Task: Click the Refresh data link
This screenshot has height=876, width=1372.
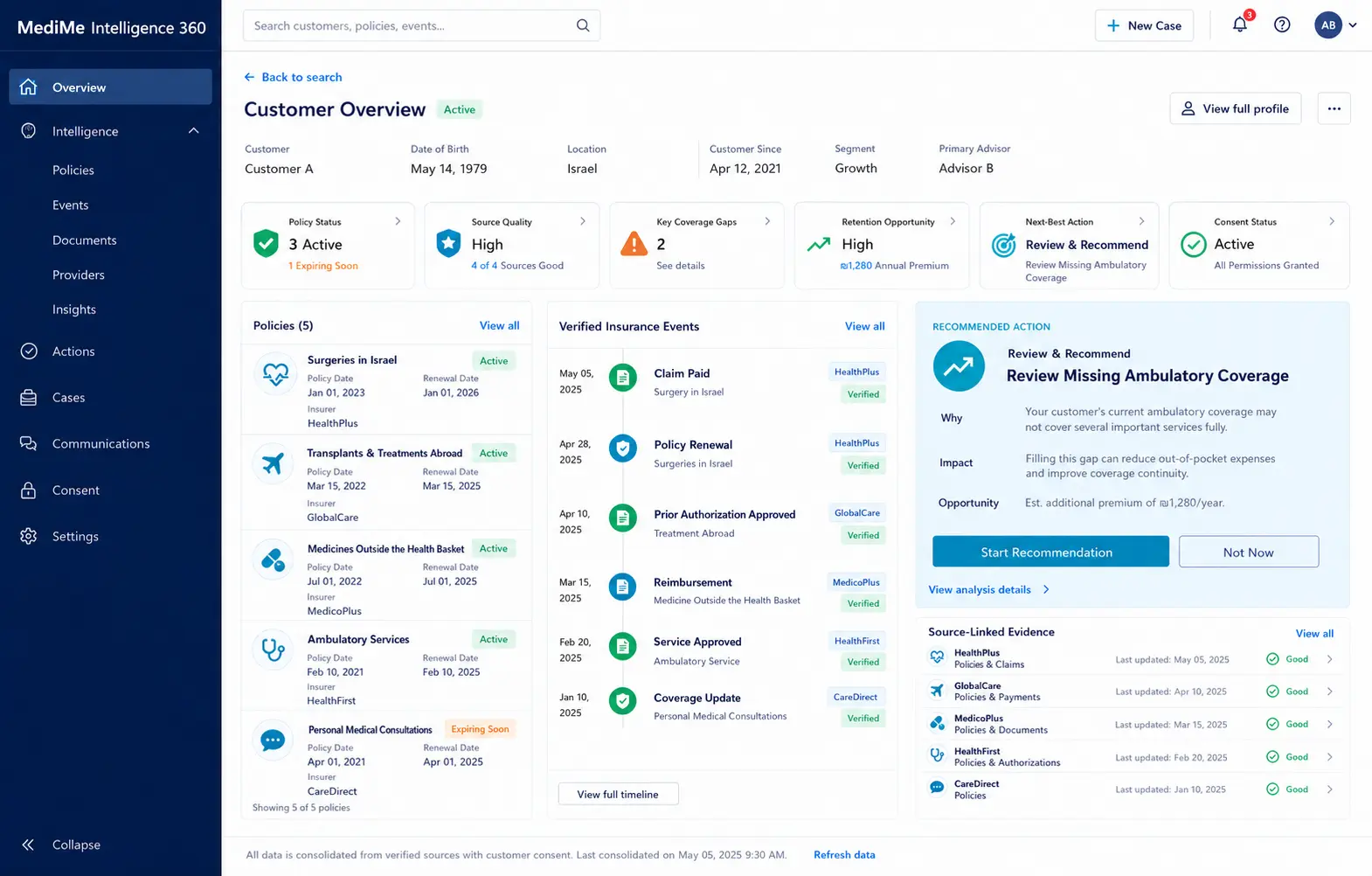Action: pos(844,854)
